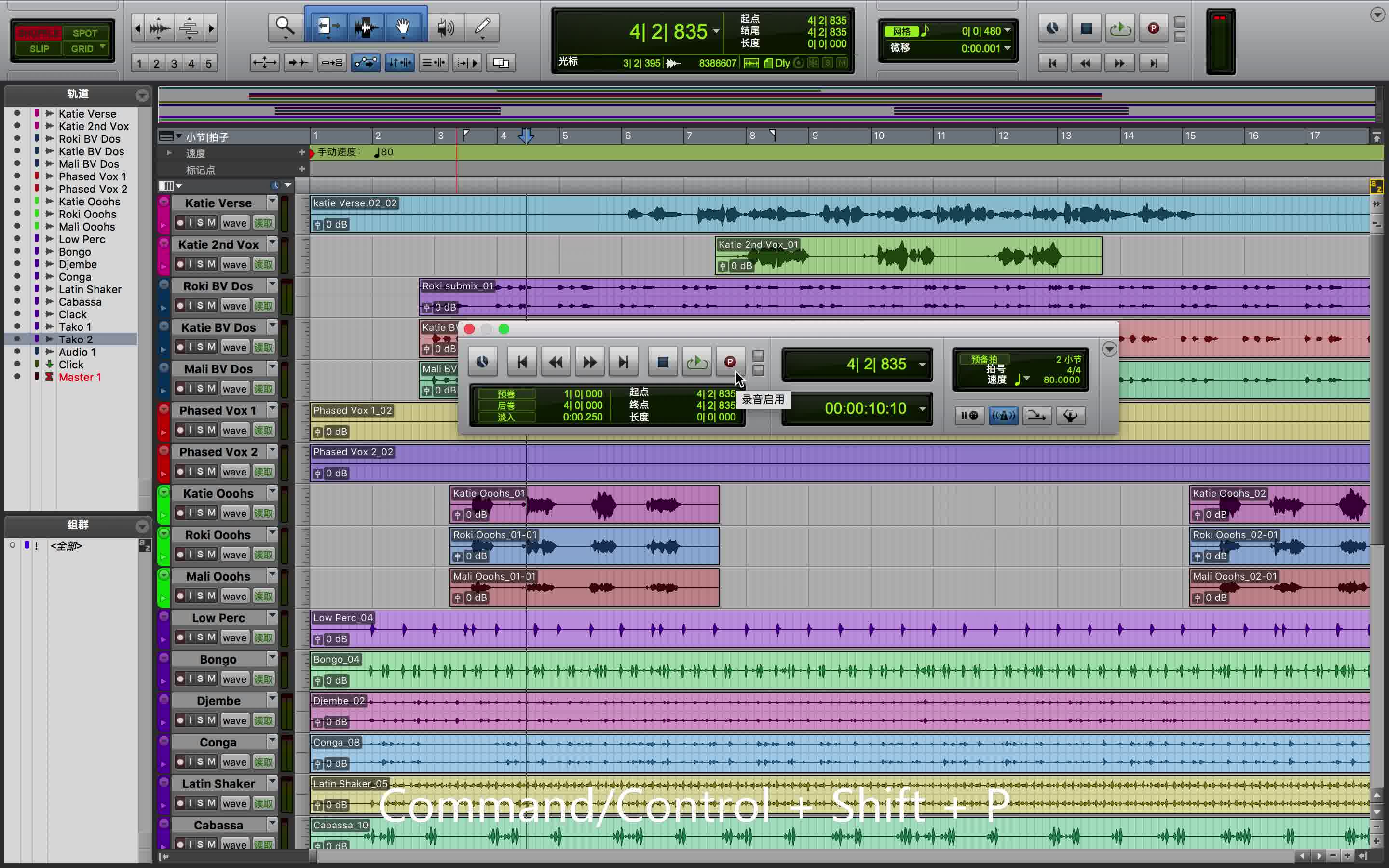Click wave view button on Conga track

pos(234,762)
